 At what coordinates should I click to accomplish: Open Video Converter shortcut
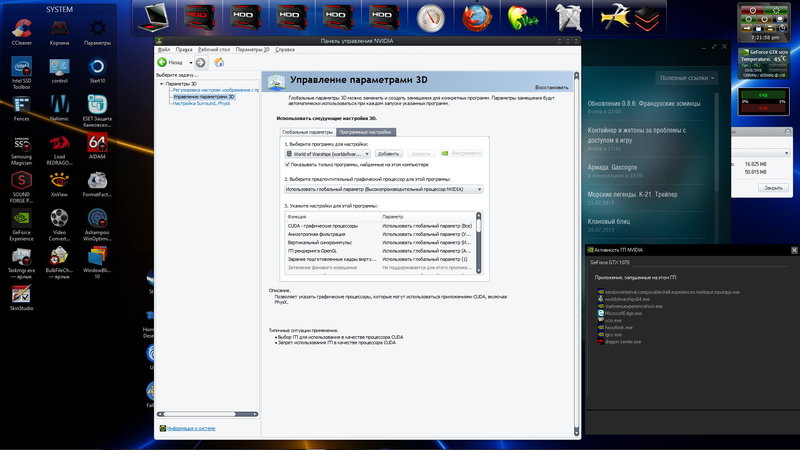59,224
